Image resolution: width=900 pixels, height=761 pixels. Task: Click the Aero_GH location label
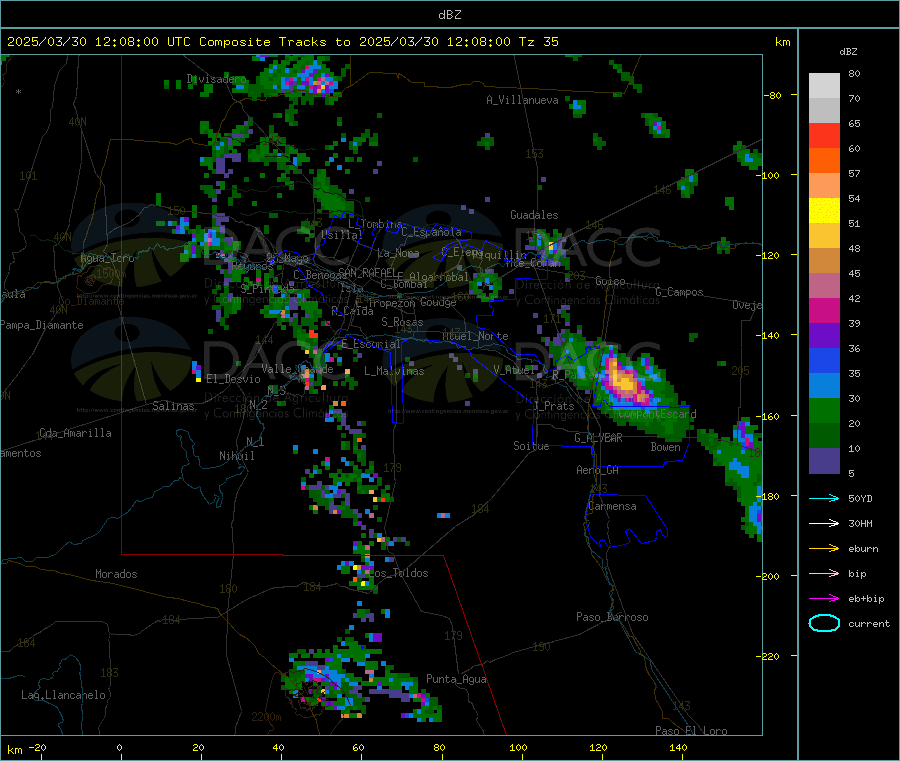click(597, 470)
